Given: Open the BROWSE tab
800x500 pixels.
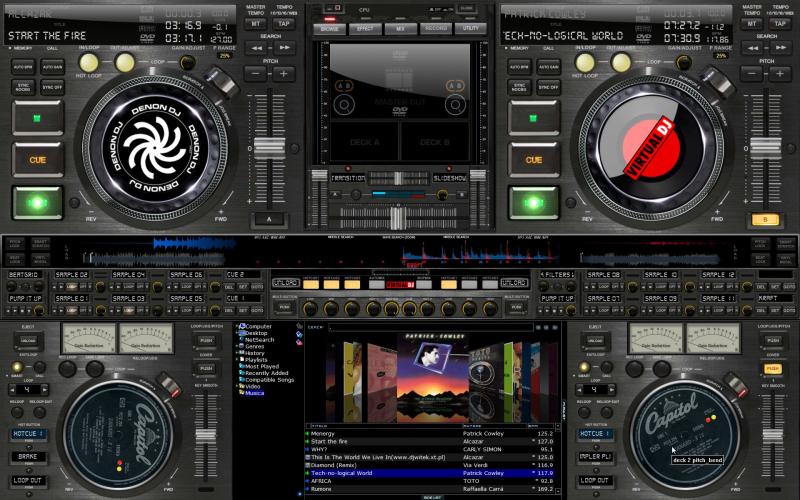Looking at the screenshot, I should [330, 29].
